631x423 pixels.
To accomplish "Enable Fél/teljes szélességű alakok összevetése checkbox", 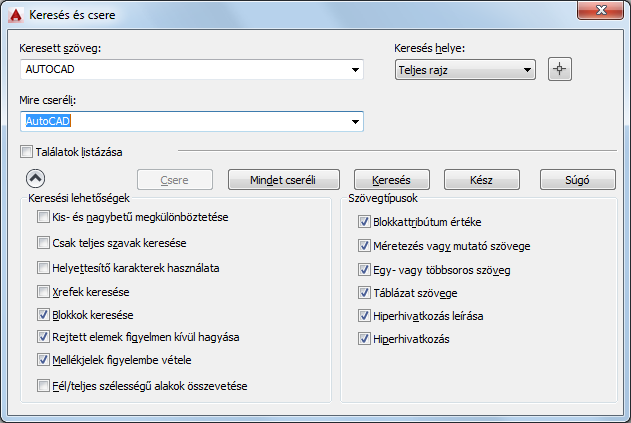I will [x=43, y=386].
